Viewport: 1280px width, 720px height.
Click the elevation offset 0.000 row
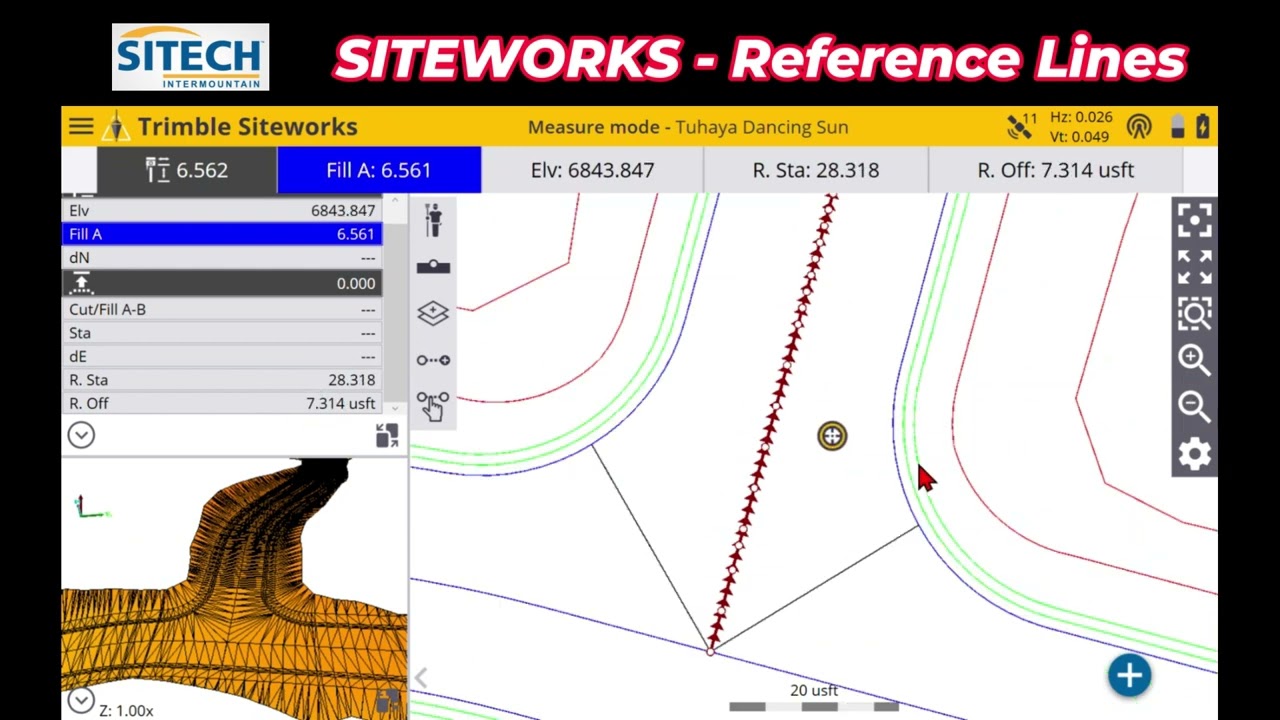[x=222, y=283]
